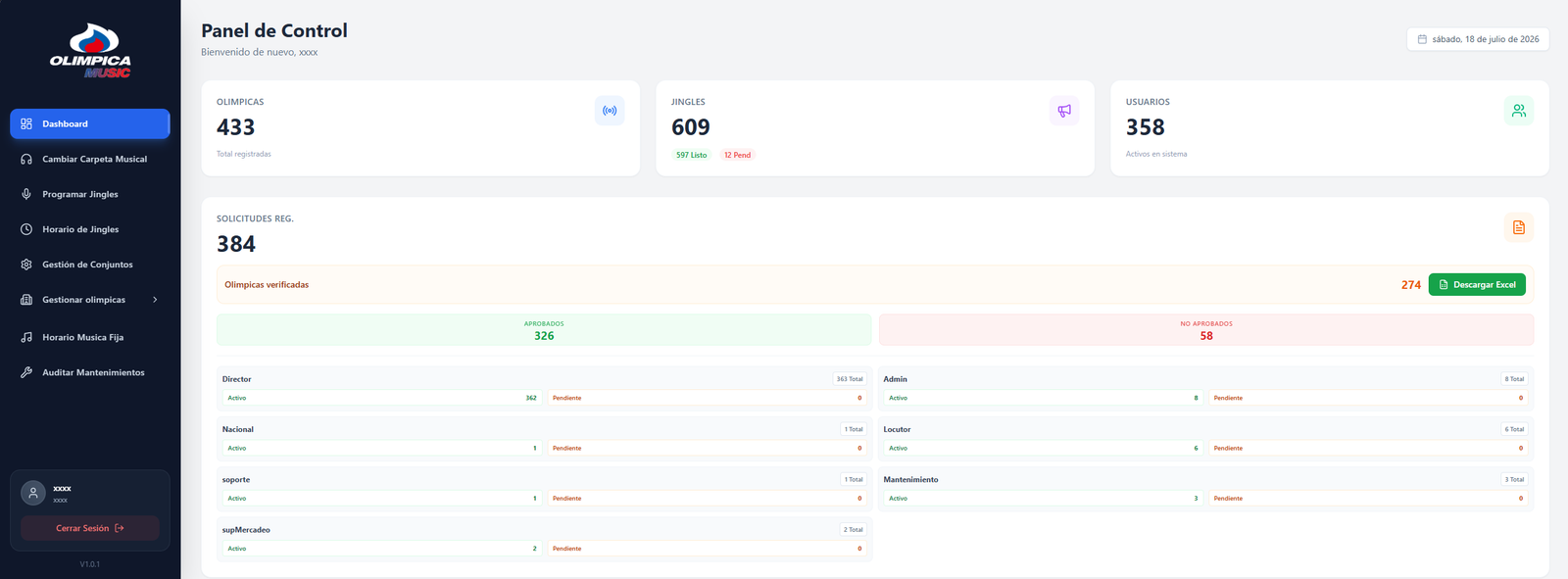Click the Cerrar Sesión text
The height and width of the screenshot is (579, 1568).
[x=82, y=529]
